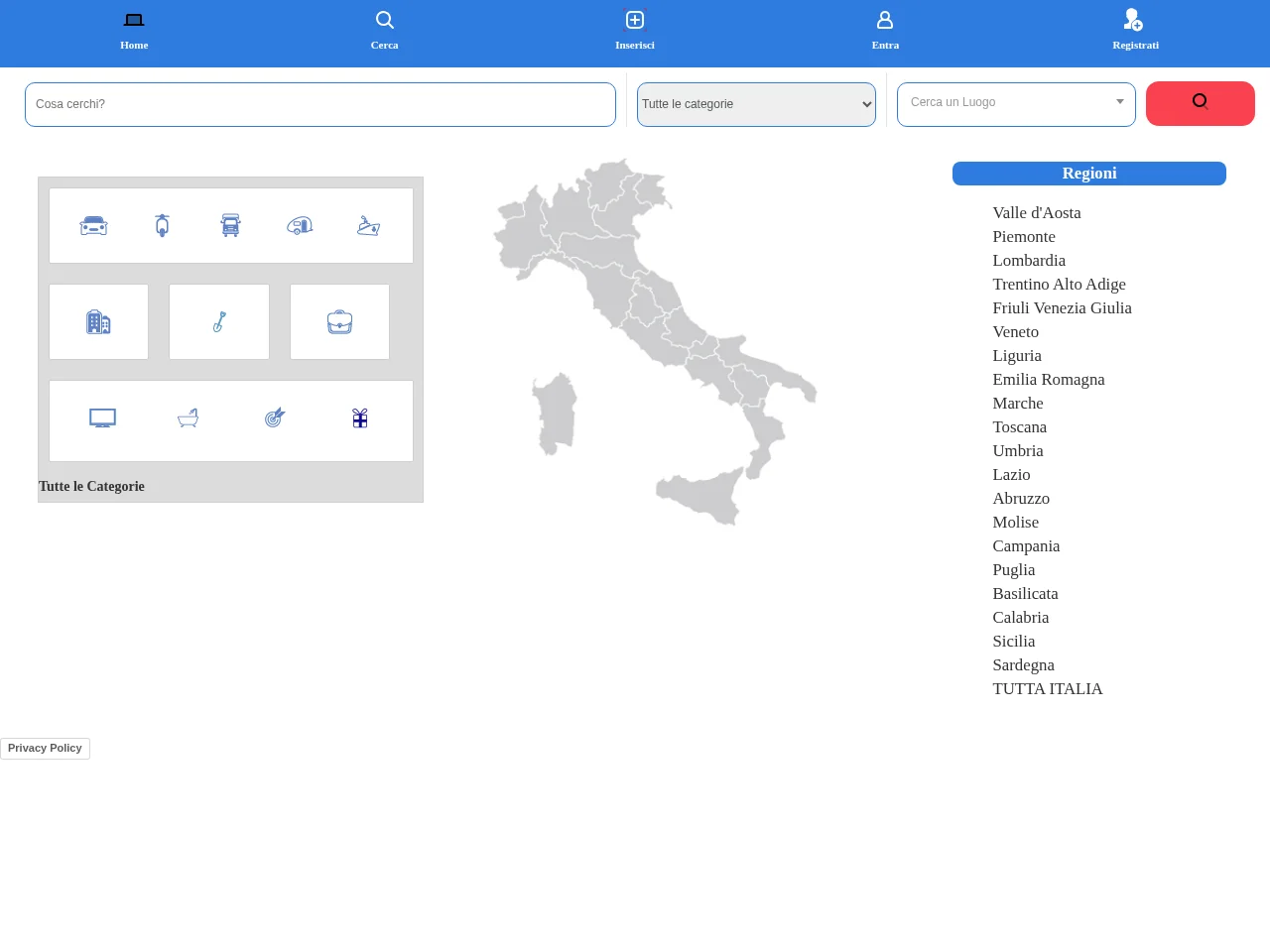Expand the Tutte le categorie dropdown
This screenshot has height=952, width=1270.
coord(756,104)
